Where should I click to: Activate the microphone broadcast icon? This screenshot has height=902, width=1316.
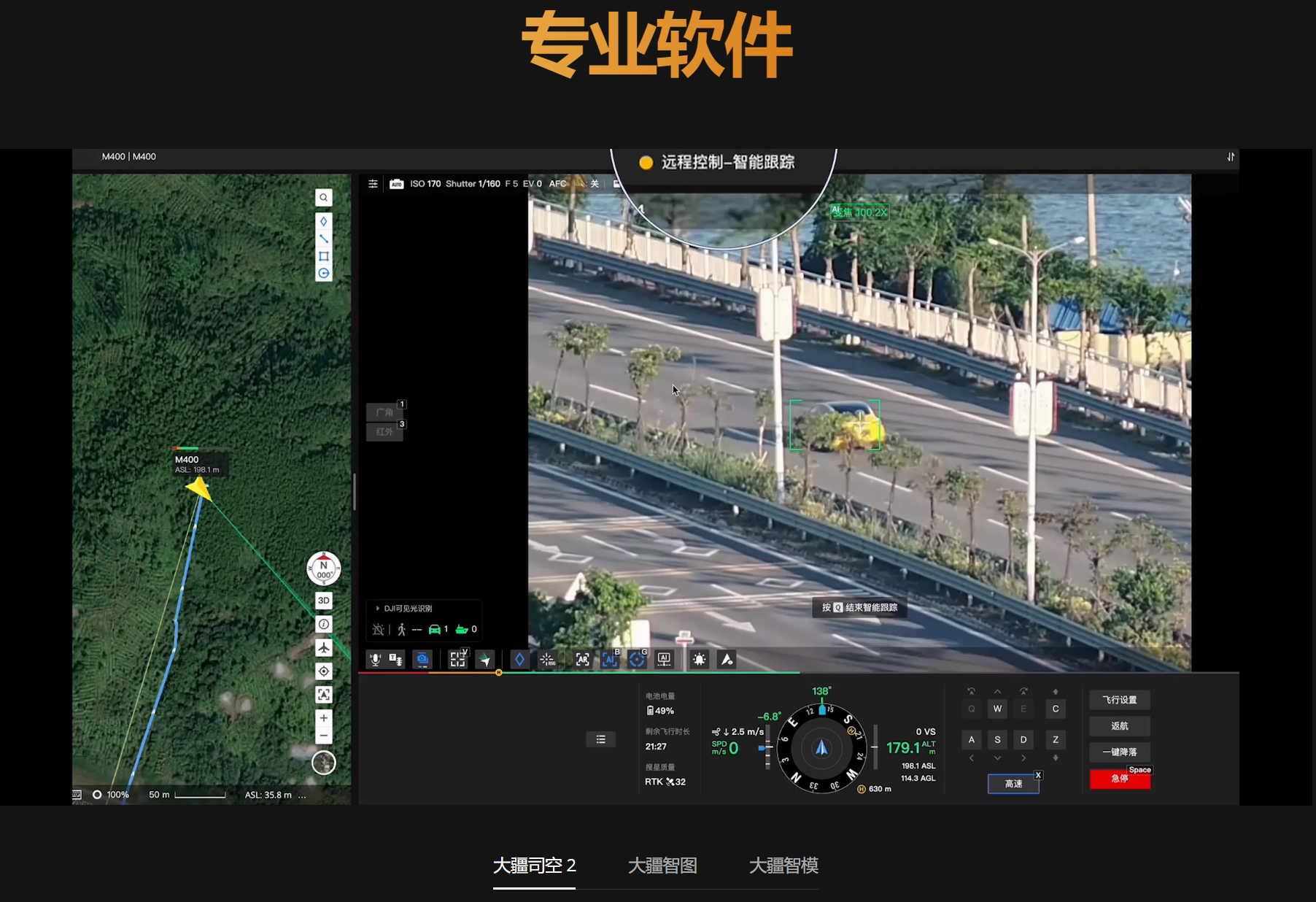click(375, 660)
